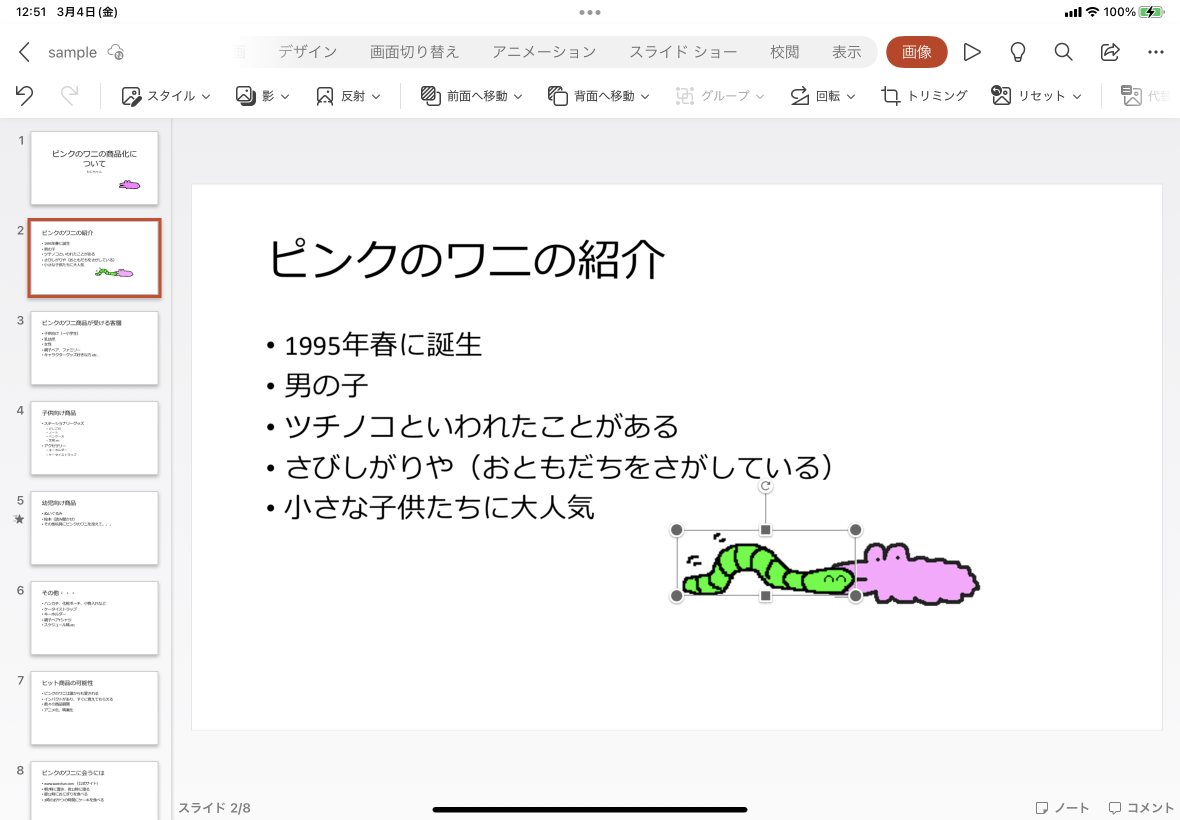Select slide 6 thumbnail その他

(94, 618)
